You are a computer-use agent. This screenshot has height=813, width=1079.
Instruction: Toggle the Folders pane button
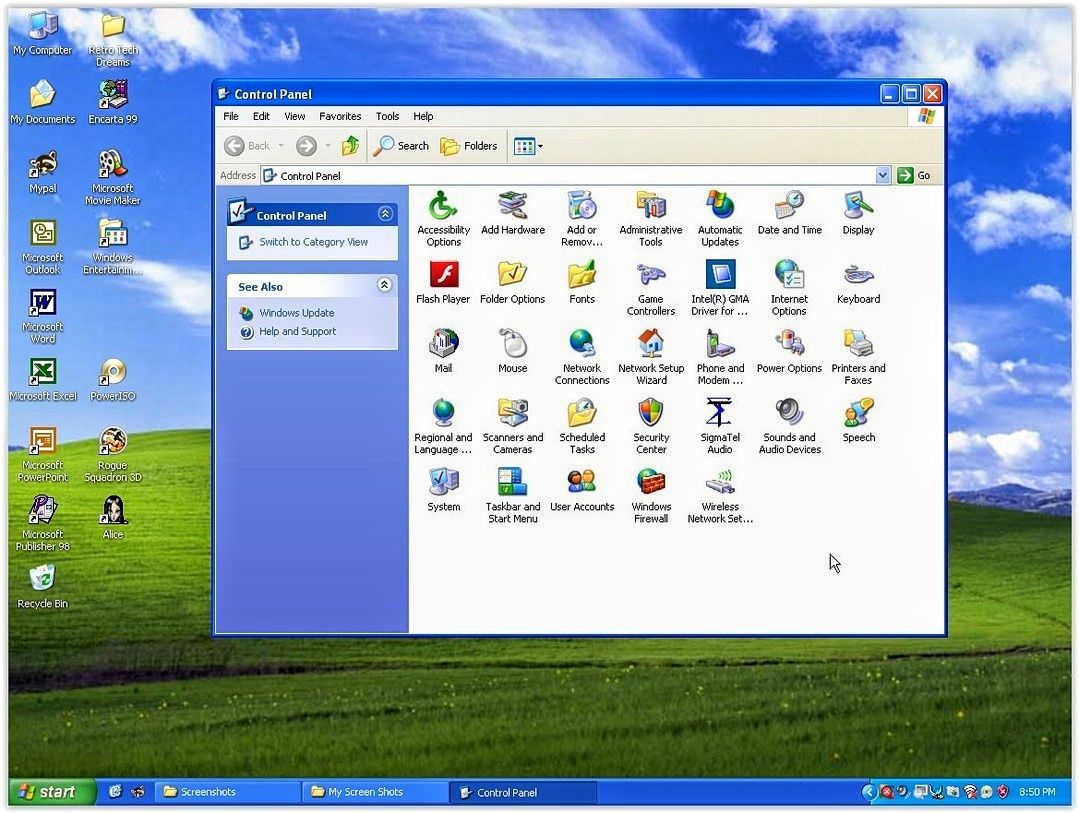(x=469, y=146)
